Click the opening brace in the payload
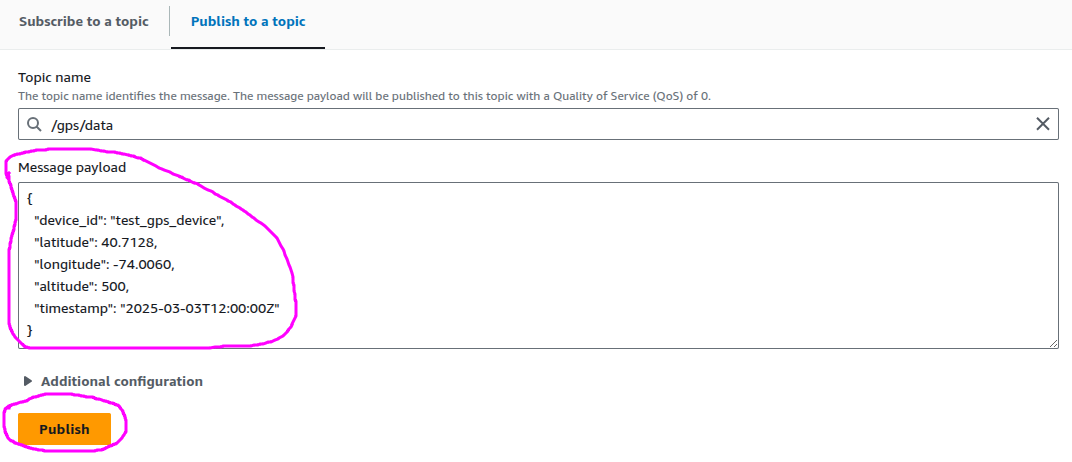Viewport: 1072px width, 462px height. pos(31,199)
